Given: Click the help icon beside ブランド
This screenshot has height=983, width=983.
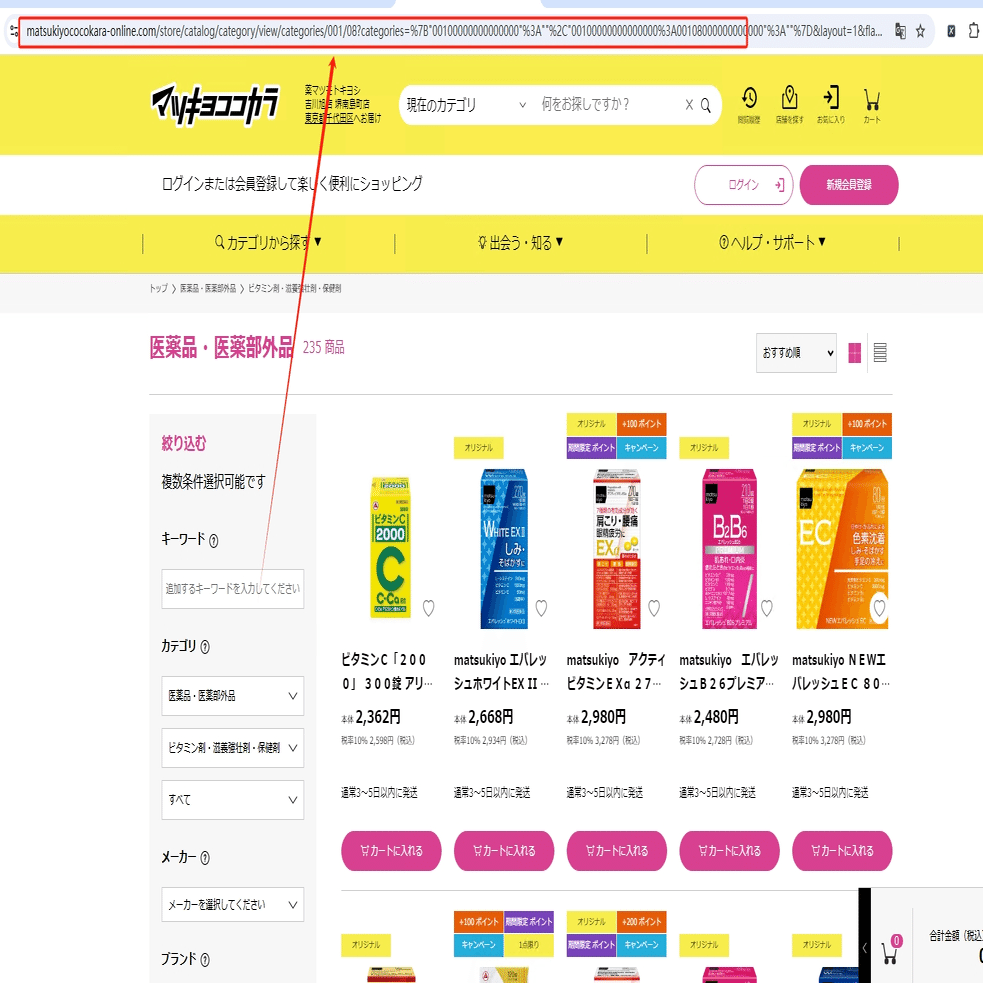Looking at the screenshot, I should coord(205,960).
